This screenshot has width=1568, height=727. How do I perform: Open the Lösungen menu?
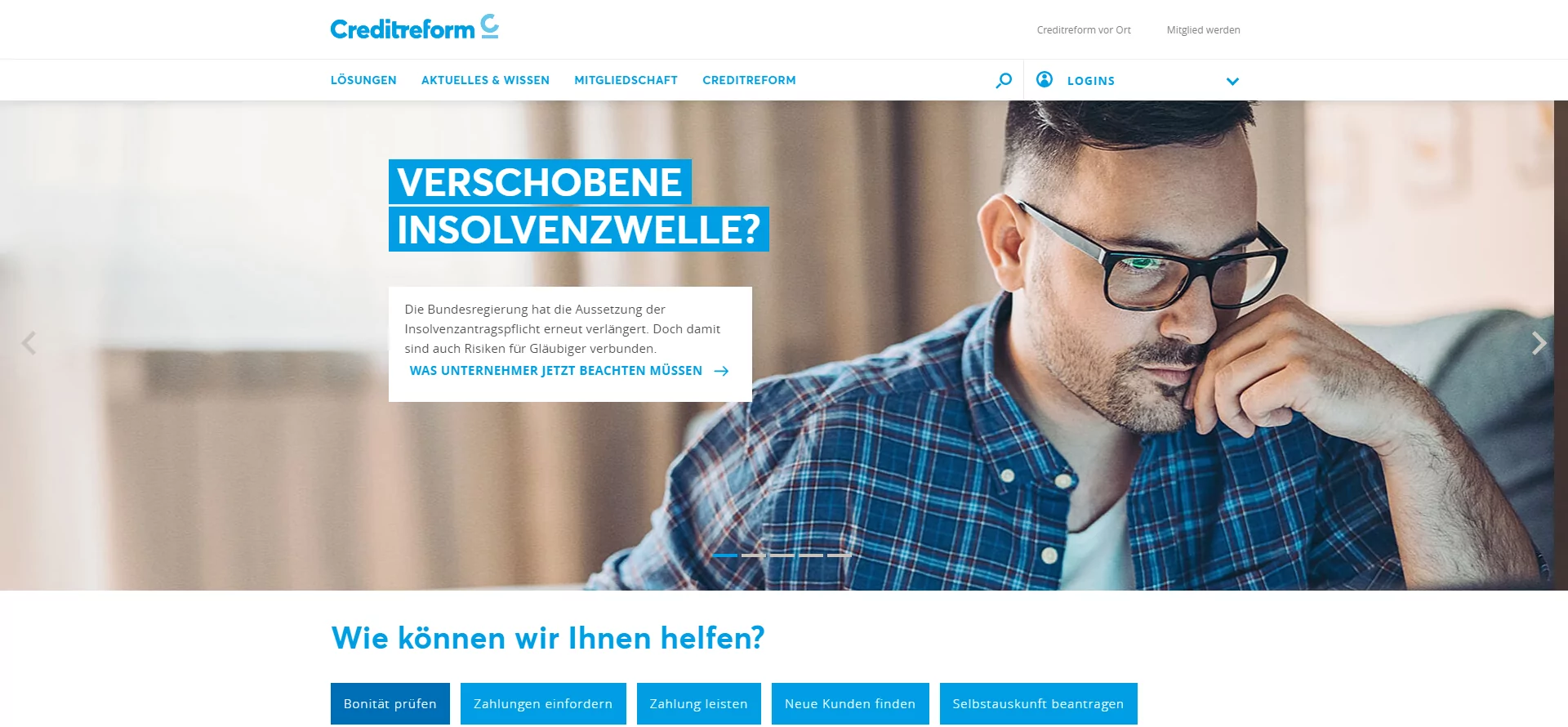(363, 80)
